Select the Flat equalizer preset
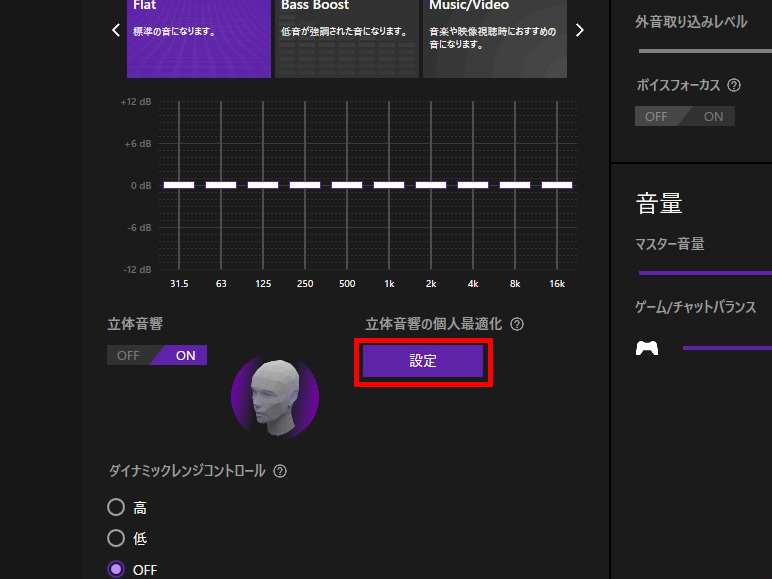This screenshot has width=772, height=579. pos(199,38)
